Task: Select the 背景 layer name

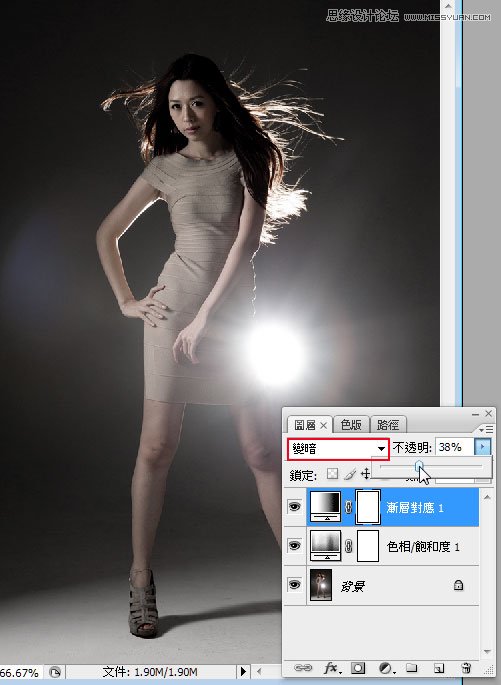Action: coord(353,586)
